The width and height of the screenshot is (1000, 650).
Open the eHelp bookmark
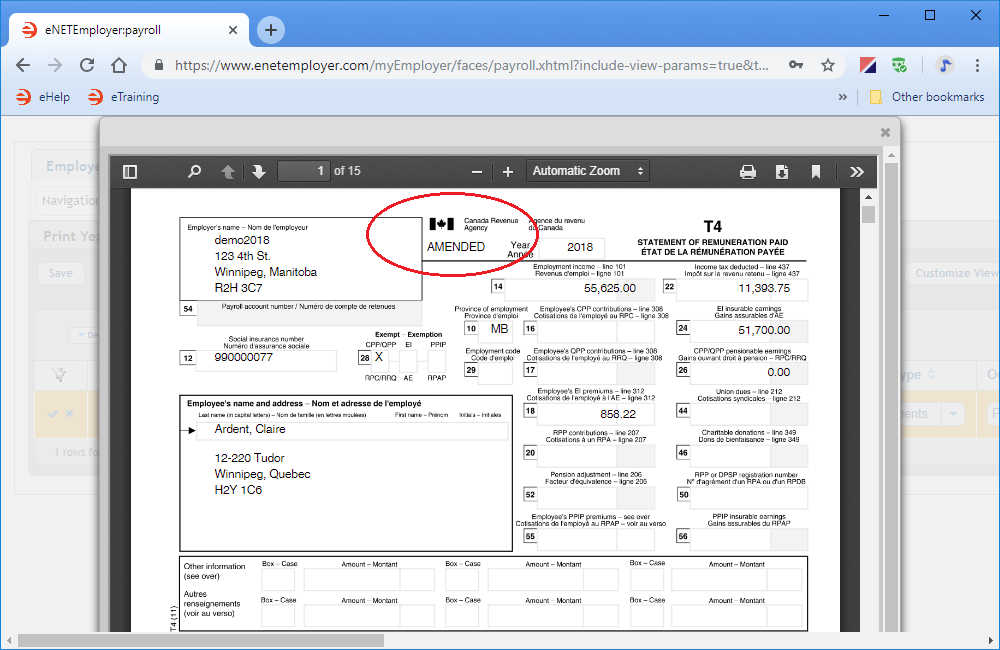(44, 97)
